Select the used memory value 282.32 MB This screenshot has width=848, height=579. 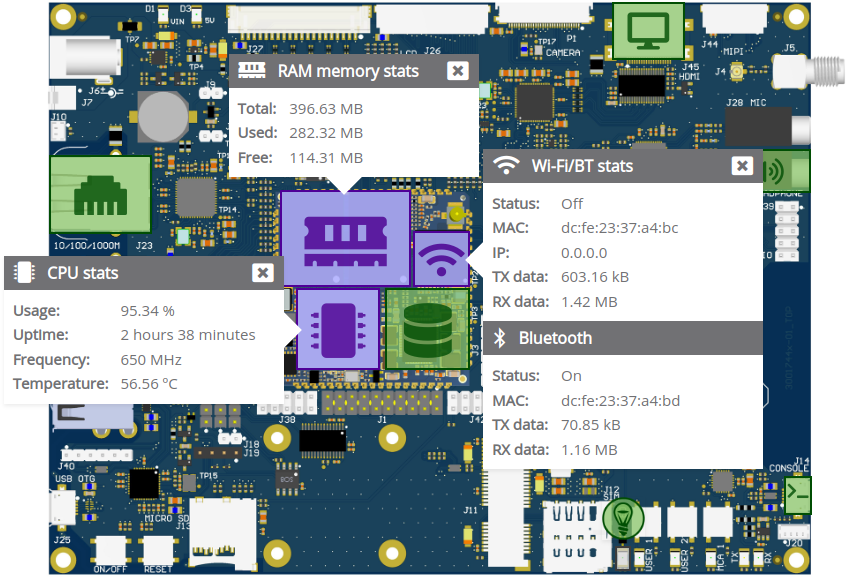click(x=326, y=133)
